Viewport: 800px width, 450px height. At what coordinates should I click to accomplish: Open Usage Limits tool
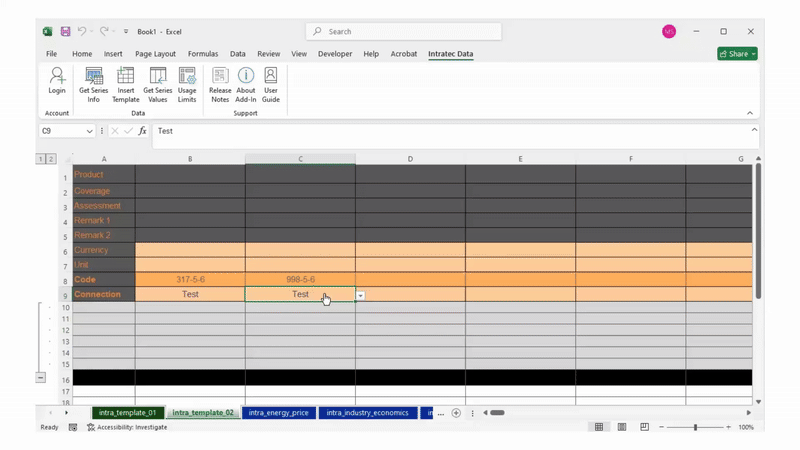pos(187,85)
